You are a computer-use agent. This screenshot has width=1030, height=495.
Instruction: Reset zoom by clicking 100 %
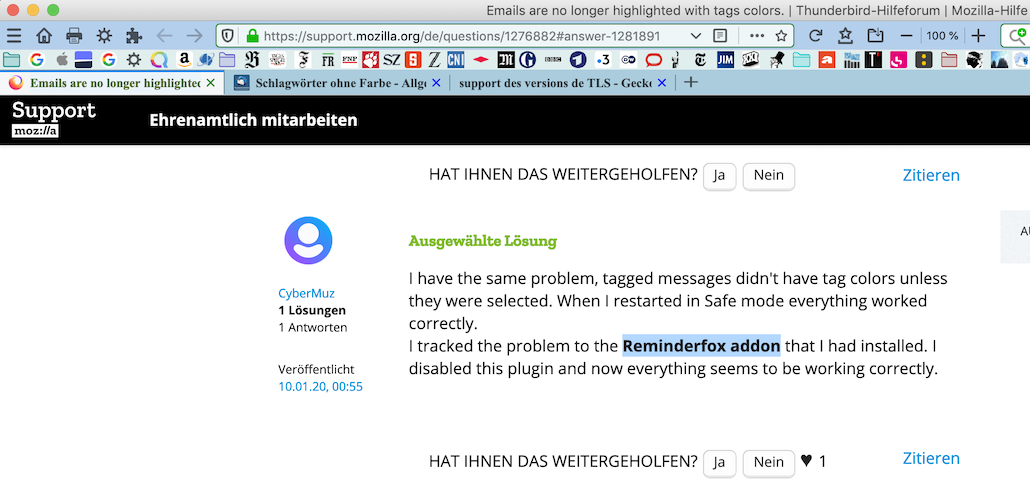point(942,35)
